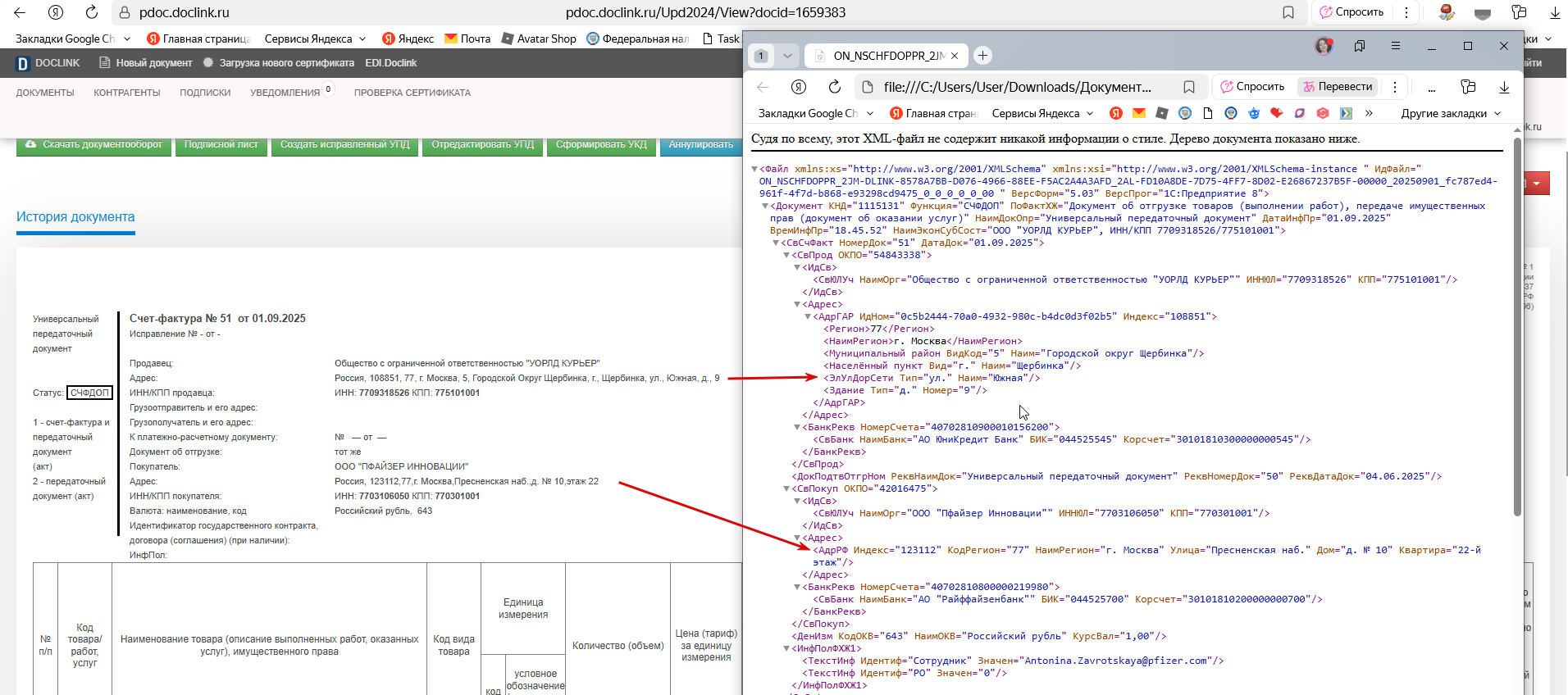The image size is (1568, 695).
Task: Collapse the root Файл XML node
Action: tap(754, 169)
